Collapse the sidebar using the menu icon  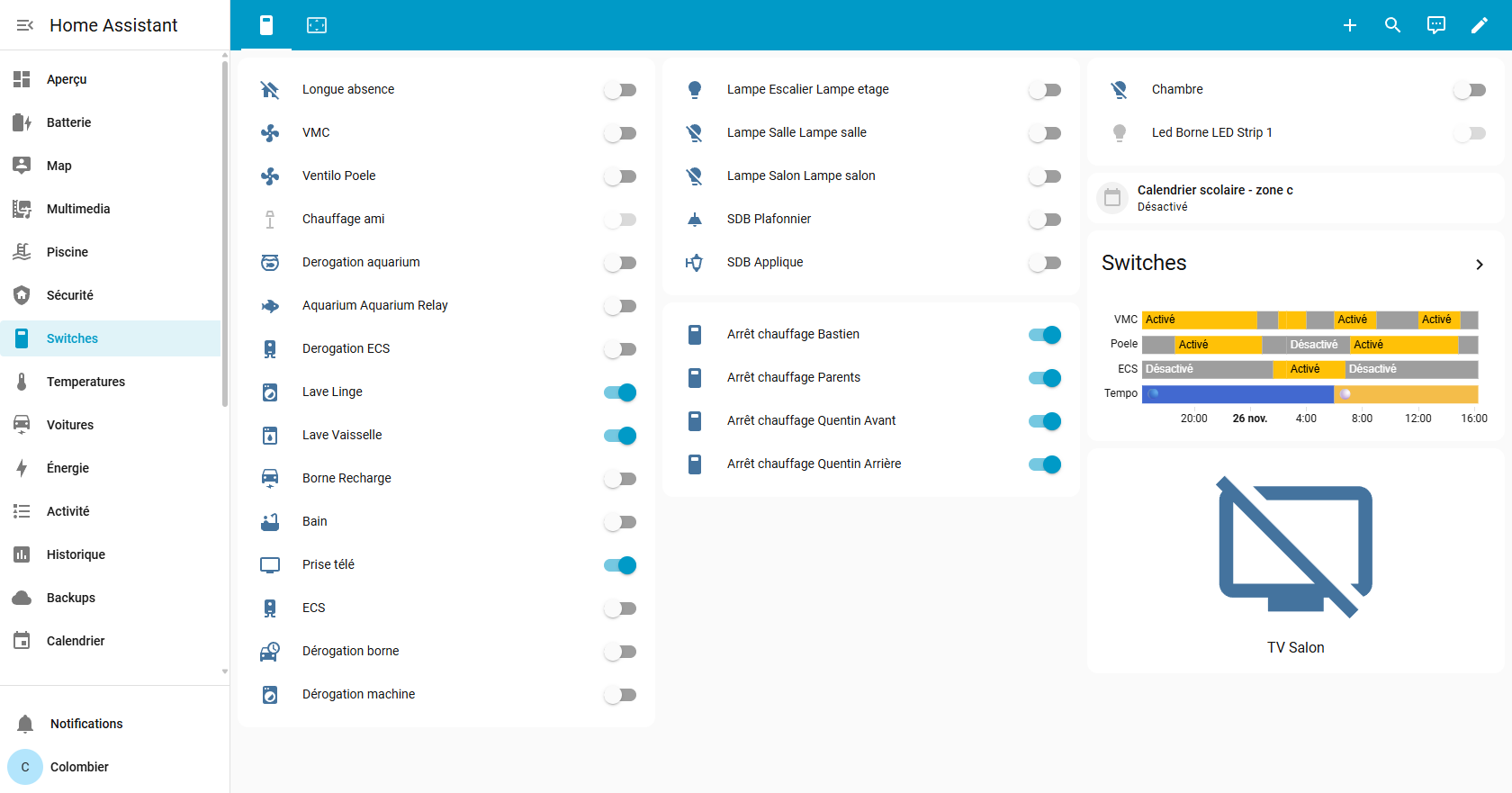click(x=25, y=25)
